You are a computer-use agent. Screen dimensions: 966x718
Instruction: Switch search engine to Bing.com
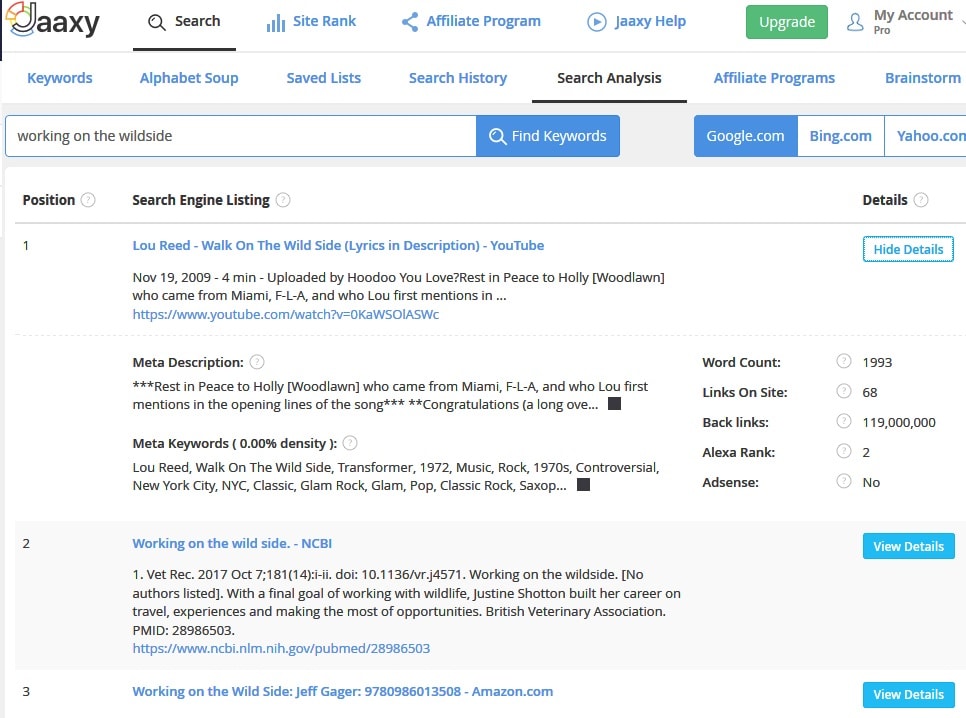tap(841, 136)
